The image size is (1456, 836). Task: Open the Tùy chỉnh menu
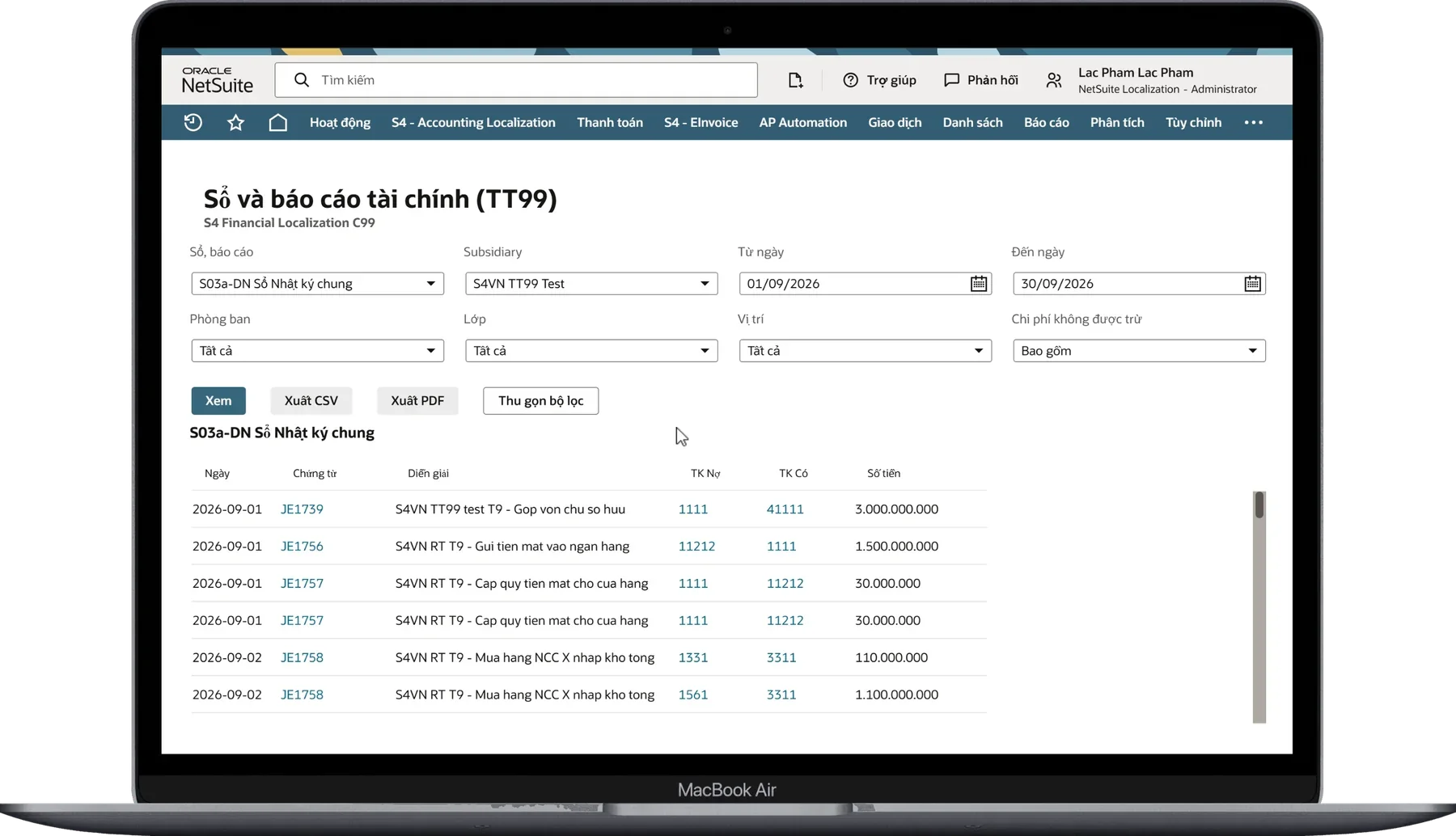1193,122
